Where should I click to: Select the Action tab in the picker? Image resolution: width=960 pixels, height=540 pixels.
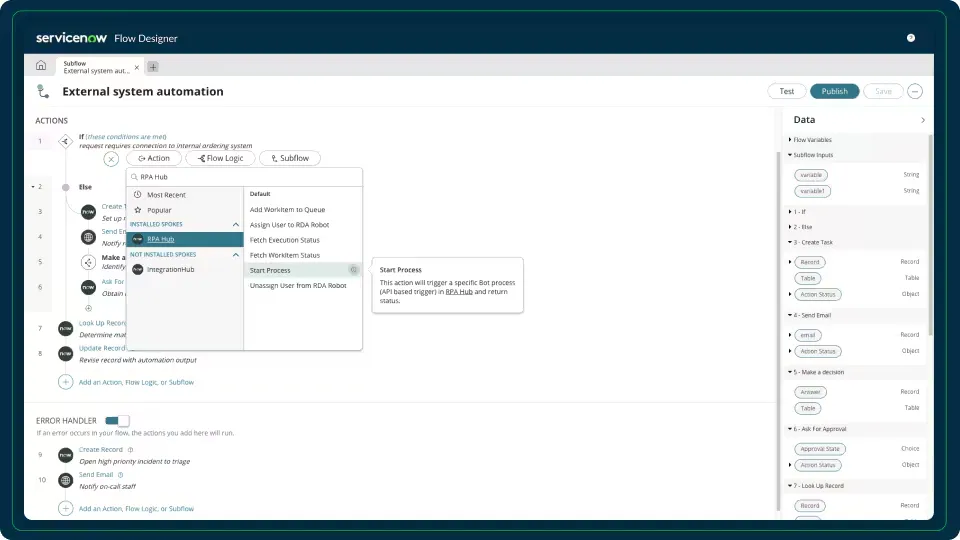point(154,158)
